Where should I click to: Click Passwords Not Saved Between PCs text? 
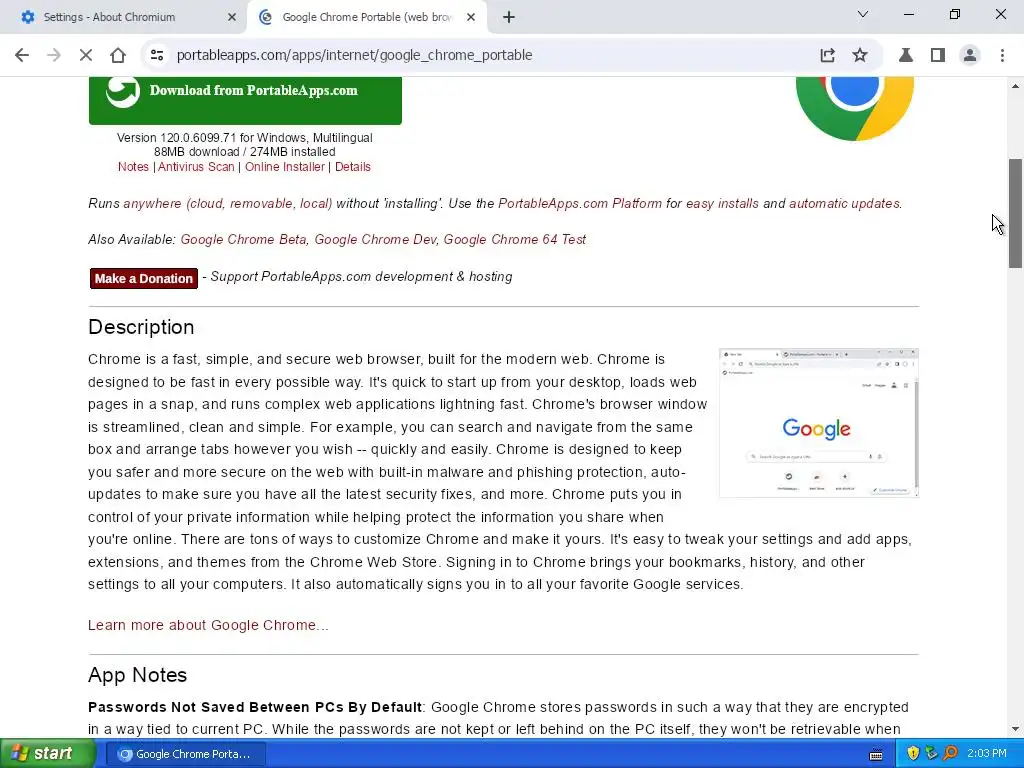255,707
